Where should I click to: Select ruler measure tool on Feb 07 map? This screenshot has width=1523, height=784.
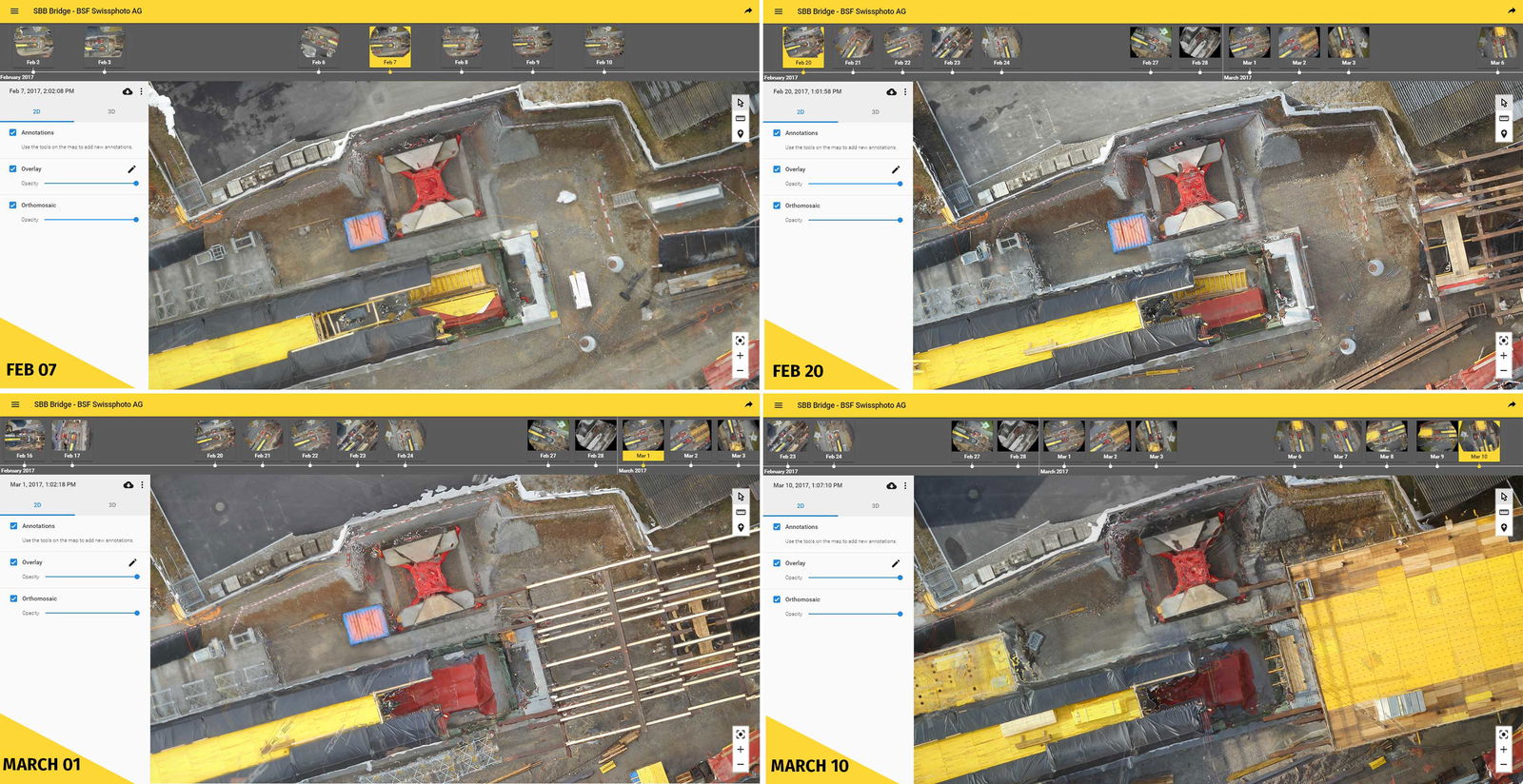tap(741, 118)
